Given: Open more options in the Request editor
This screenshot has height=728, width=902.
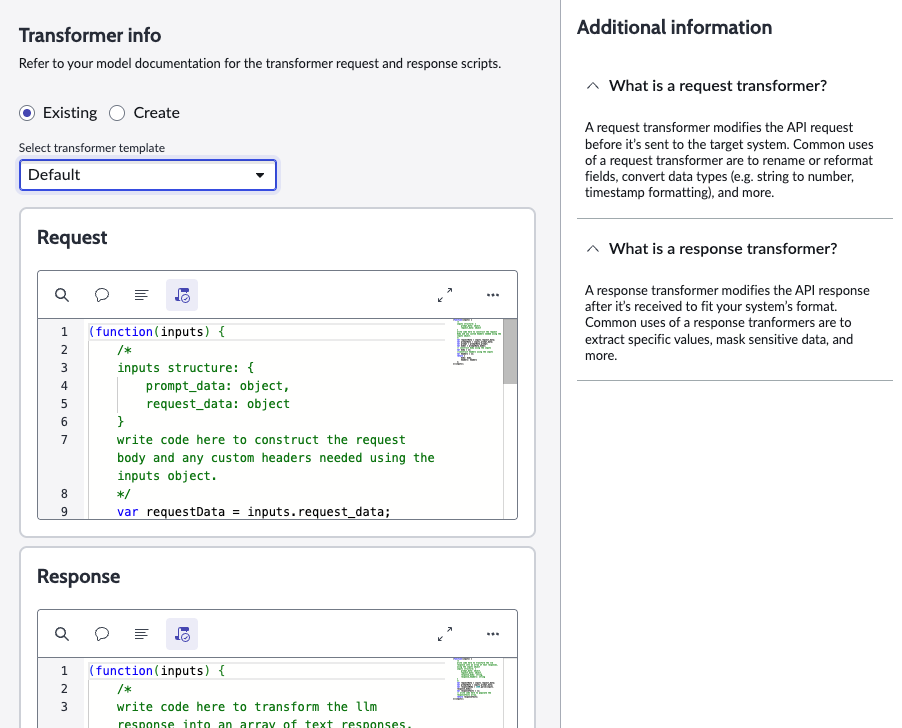Looking at the screenshot, I should point(493,295).
